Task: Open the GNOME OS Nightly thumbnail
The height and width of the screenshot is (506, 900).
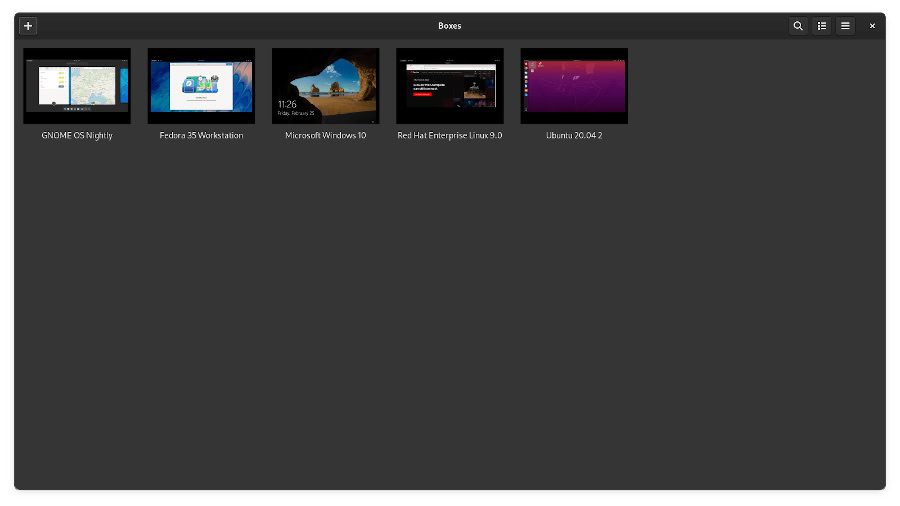Action: (x=77, y=86)
